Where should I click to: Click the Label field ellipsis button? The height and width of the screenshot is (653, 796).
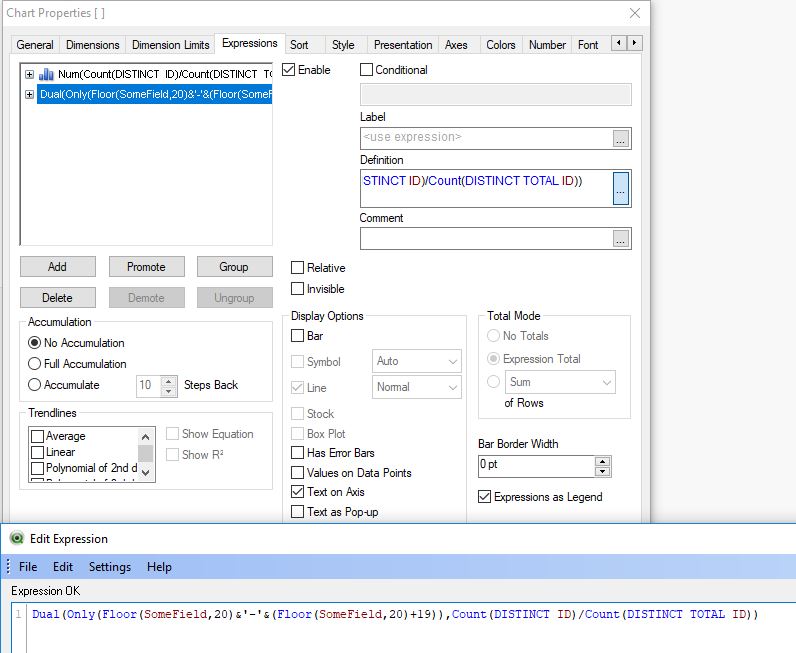[x=621, y=138]
